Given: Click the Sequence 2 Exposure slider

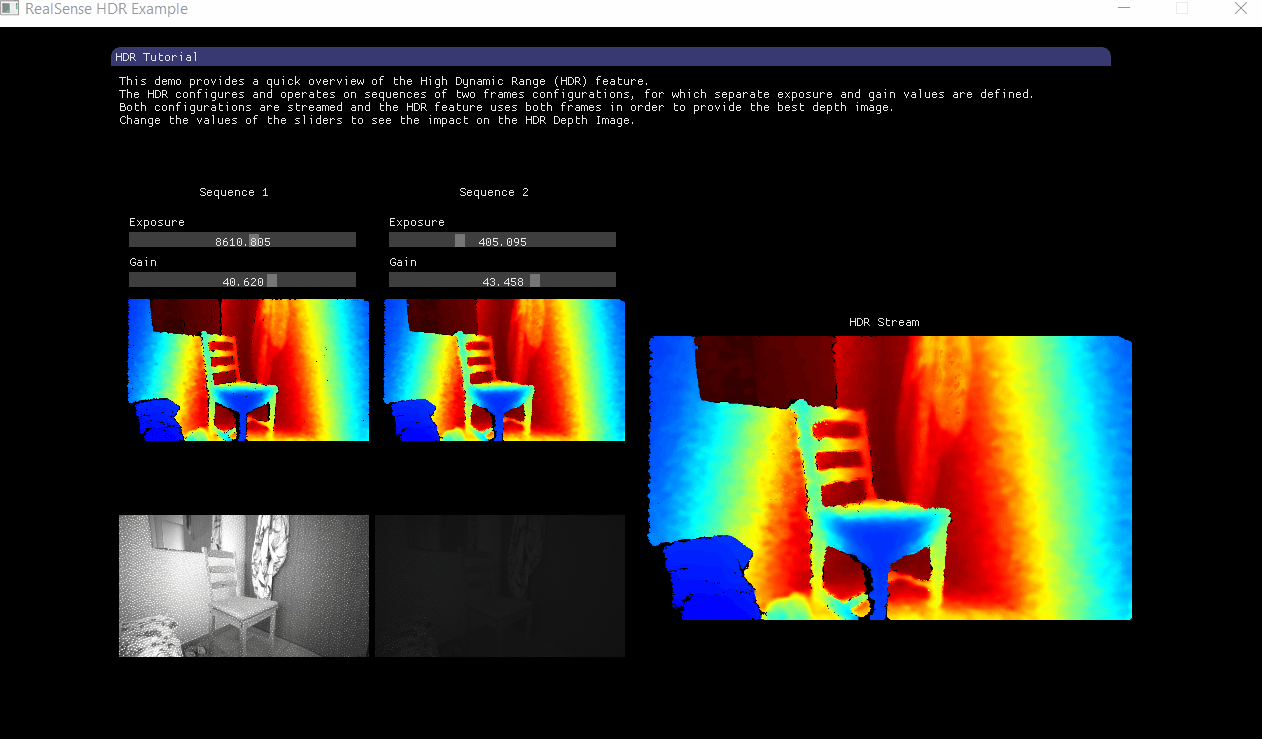Looking at the screenshot, I should (502, 240).
